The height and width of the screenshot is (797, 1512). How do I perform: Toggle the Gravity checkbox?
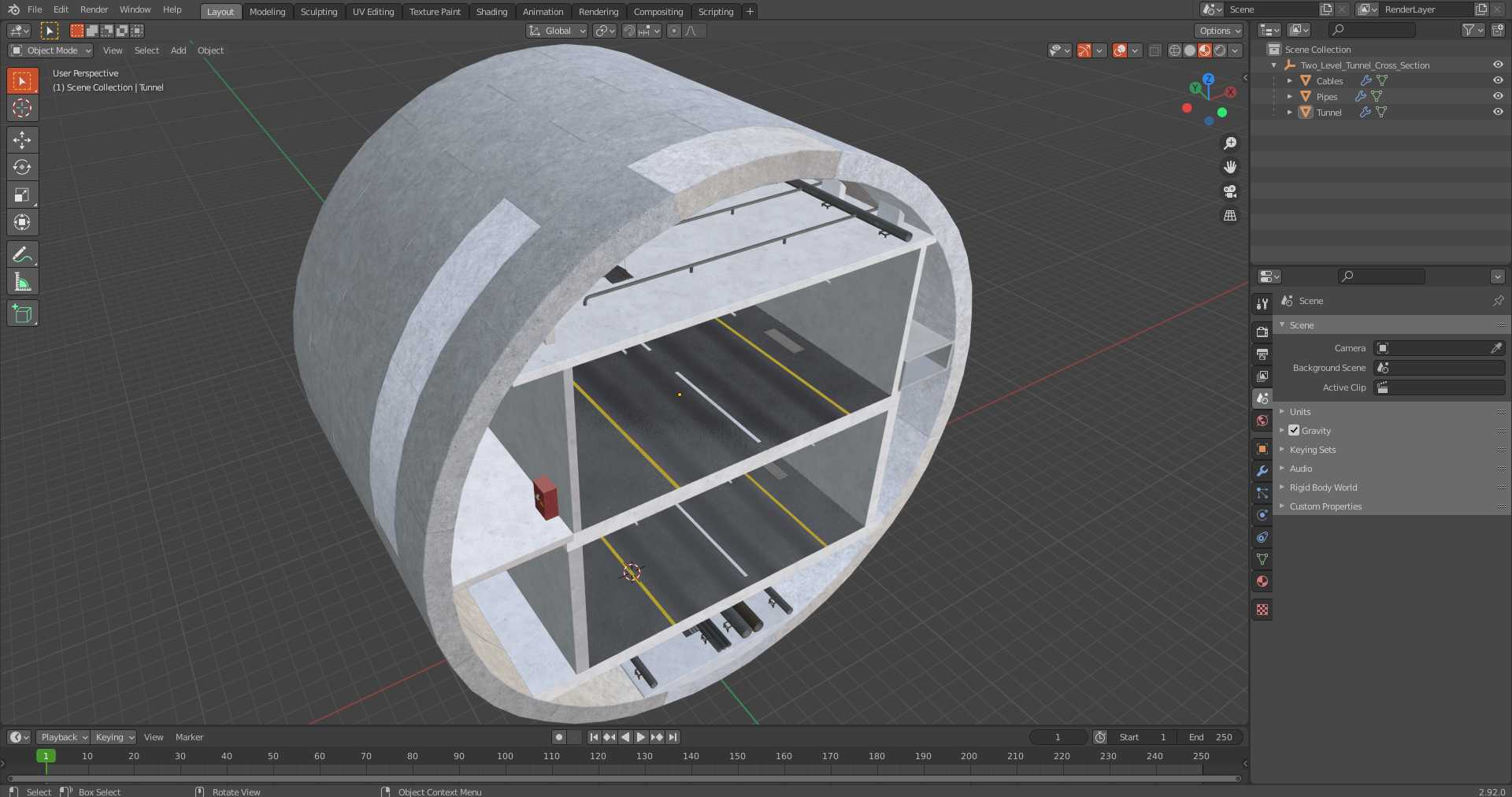pyautogui.click(x=1294, y=430)
